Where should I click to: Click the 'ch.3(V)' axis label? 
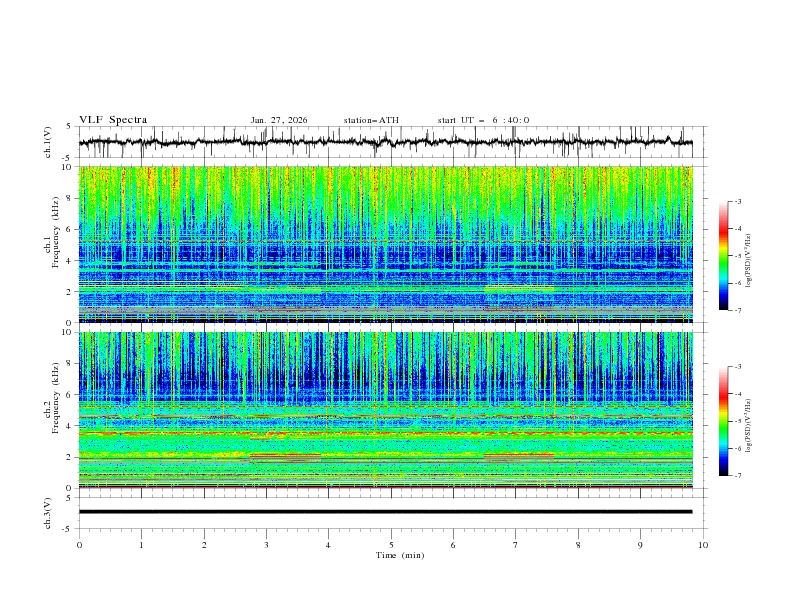point(48,513)
